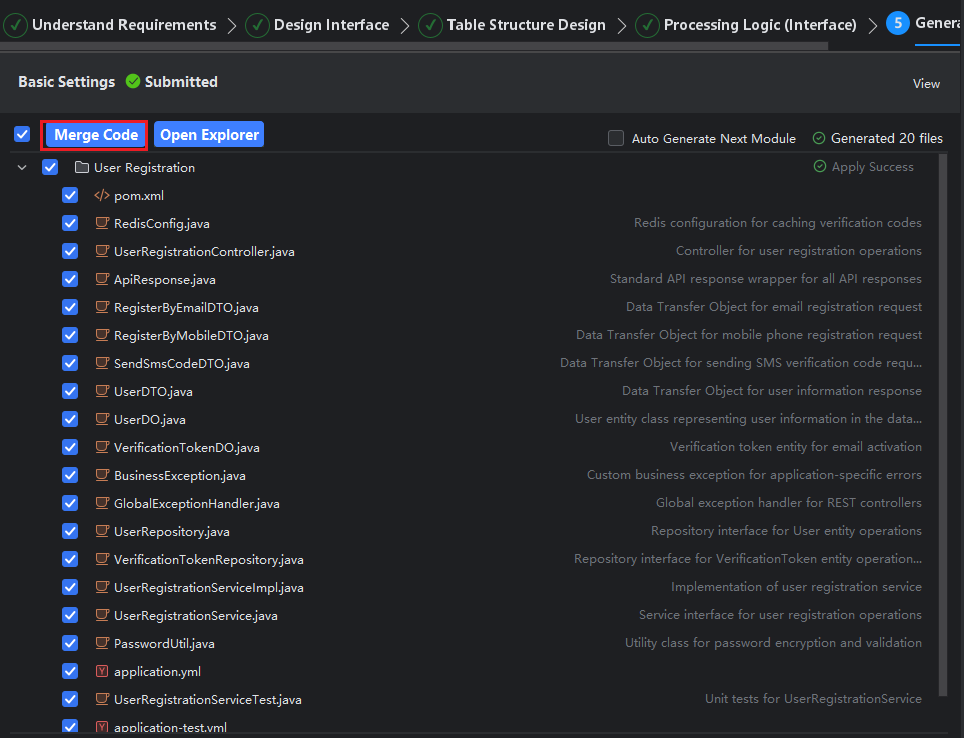This screenshot has width=964, height=738.
Task: Deselect the PasswordUtil.java checkbox
Action: (x=70, y=644)
